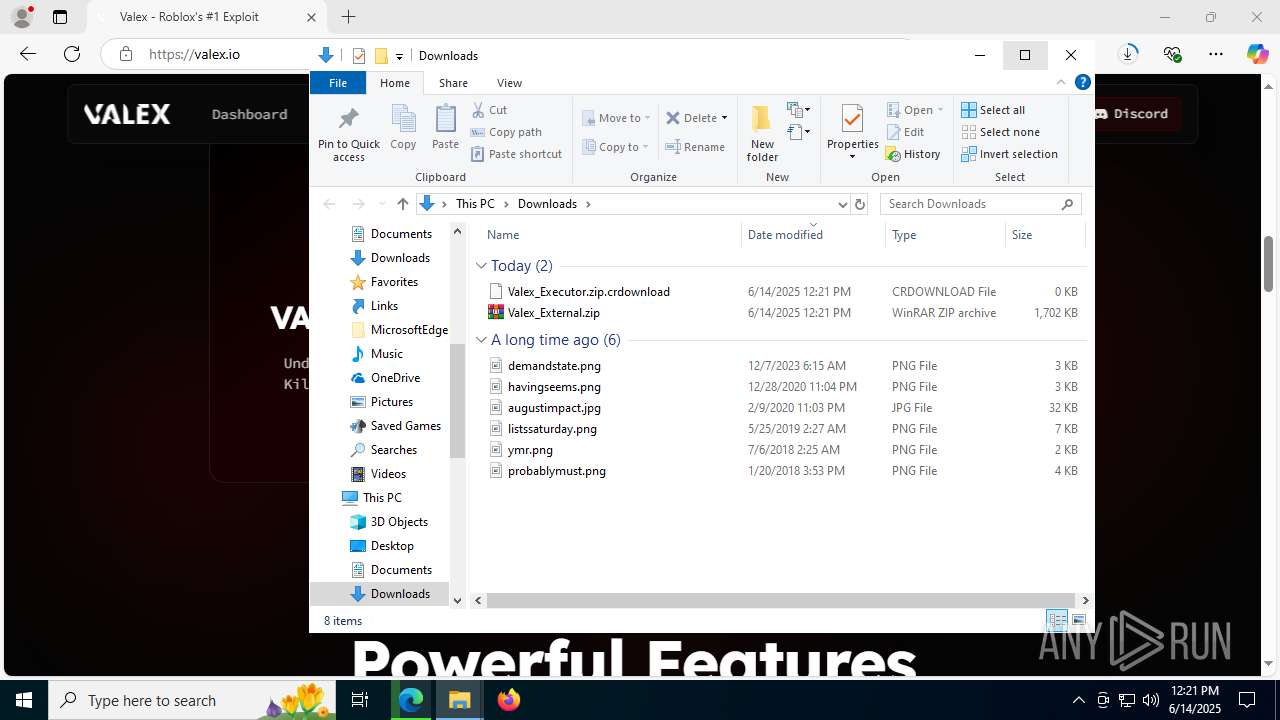Viewport: 1280px width, 720px height.
Task: Open Task View on taskbar
Action: click(x=361, y=700)
